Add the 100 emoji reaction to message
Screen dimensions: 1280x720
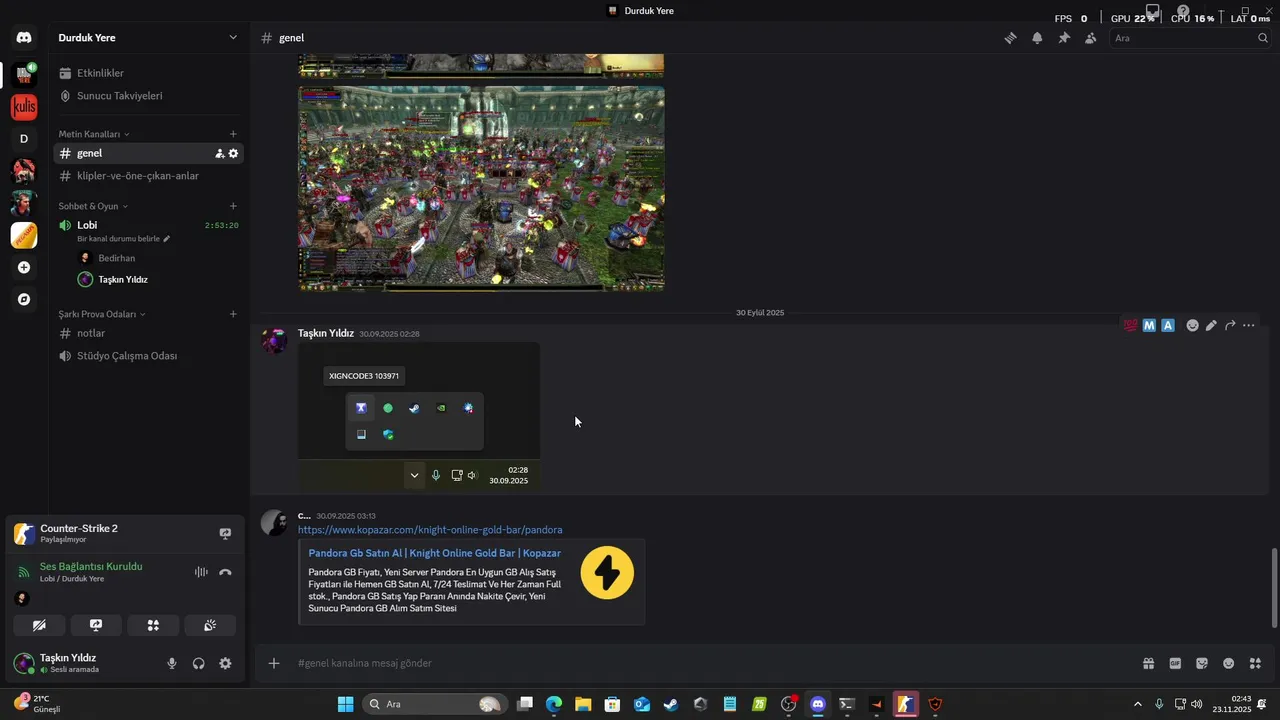pos(1130,325)
